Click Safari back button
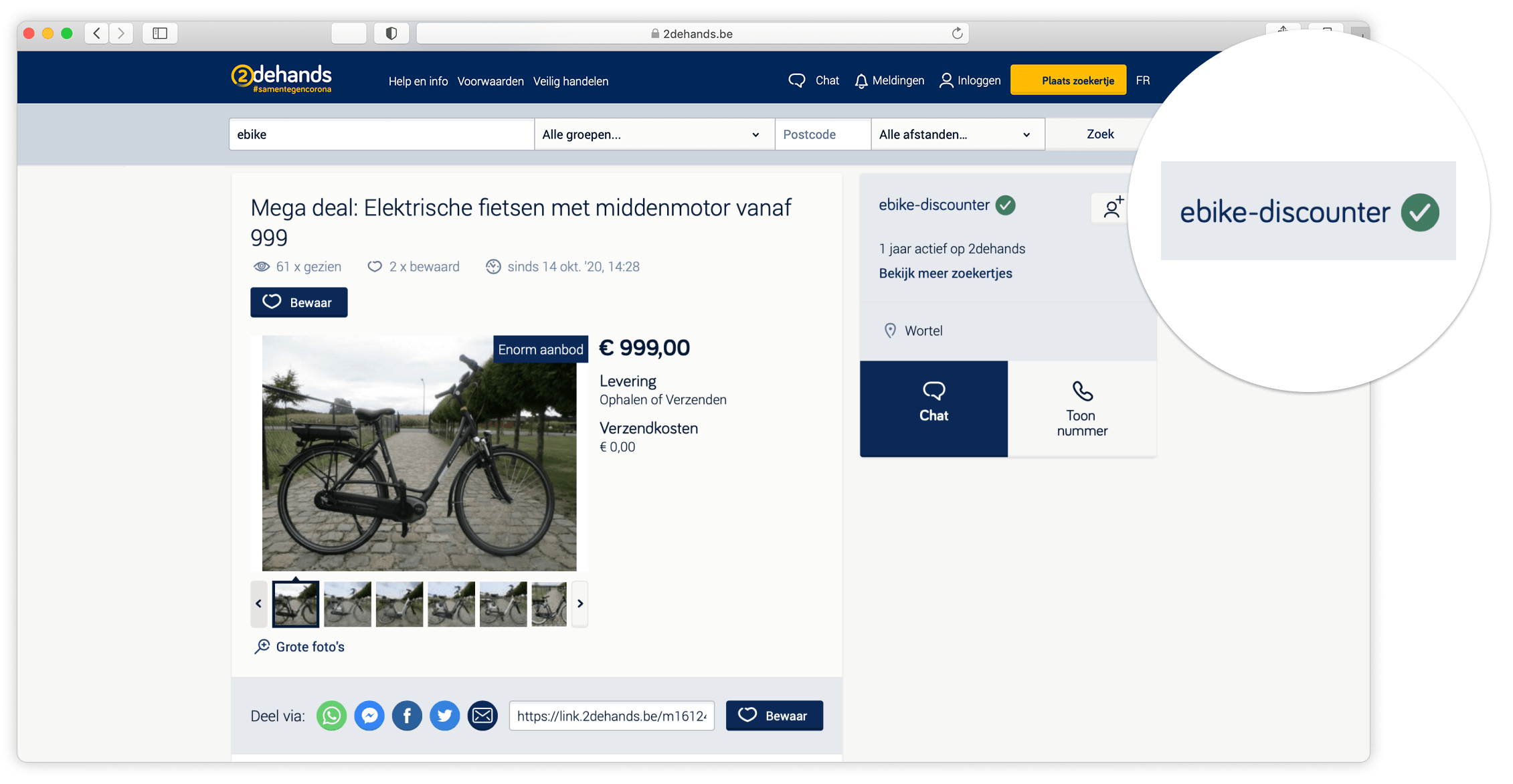This screenshot has height=784, width=1513. pyautogui.click(x=97, y=33)
